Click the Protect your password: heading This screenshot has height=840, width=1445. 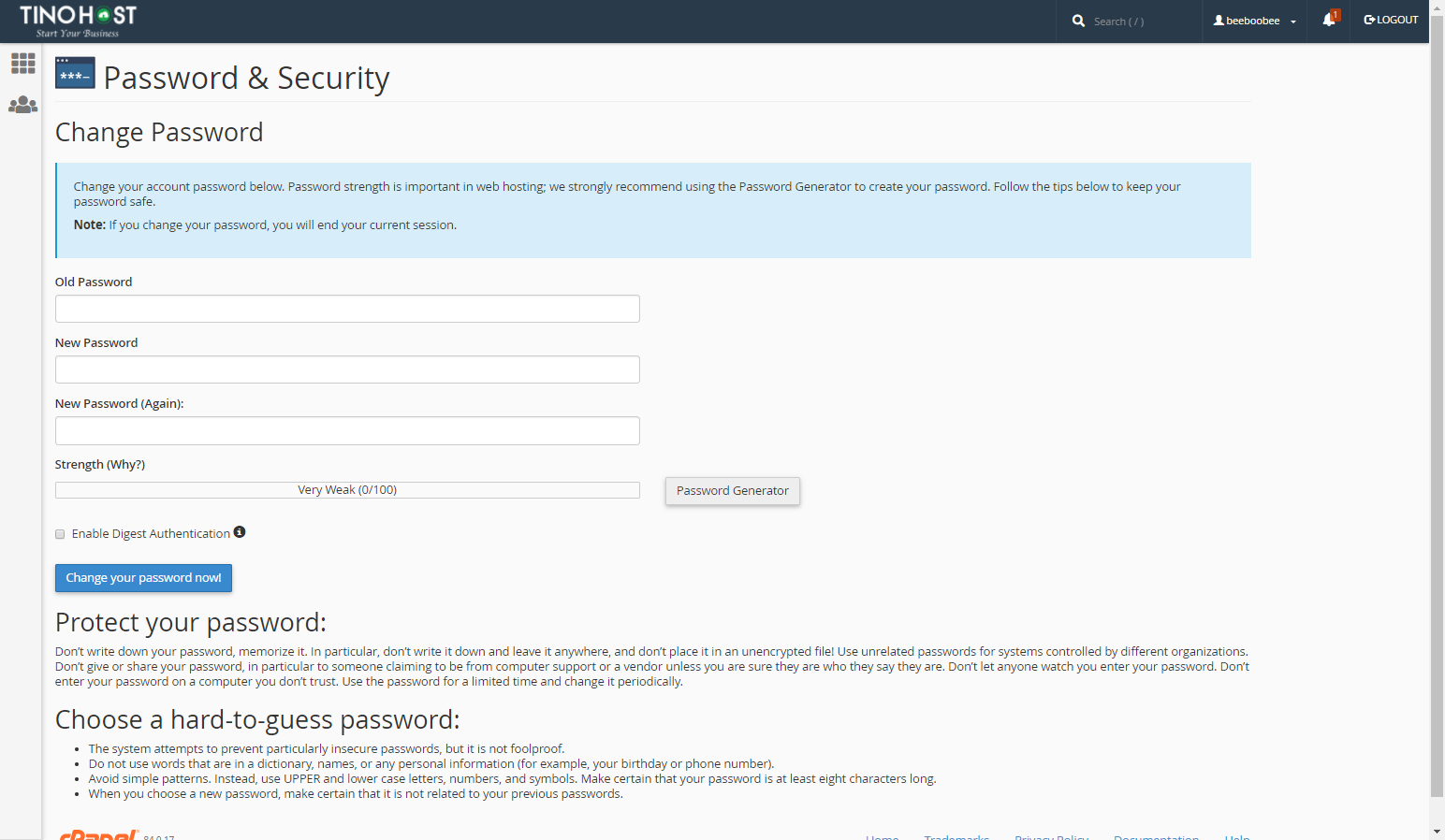click(191, 622)
